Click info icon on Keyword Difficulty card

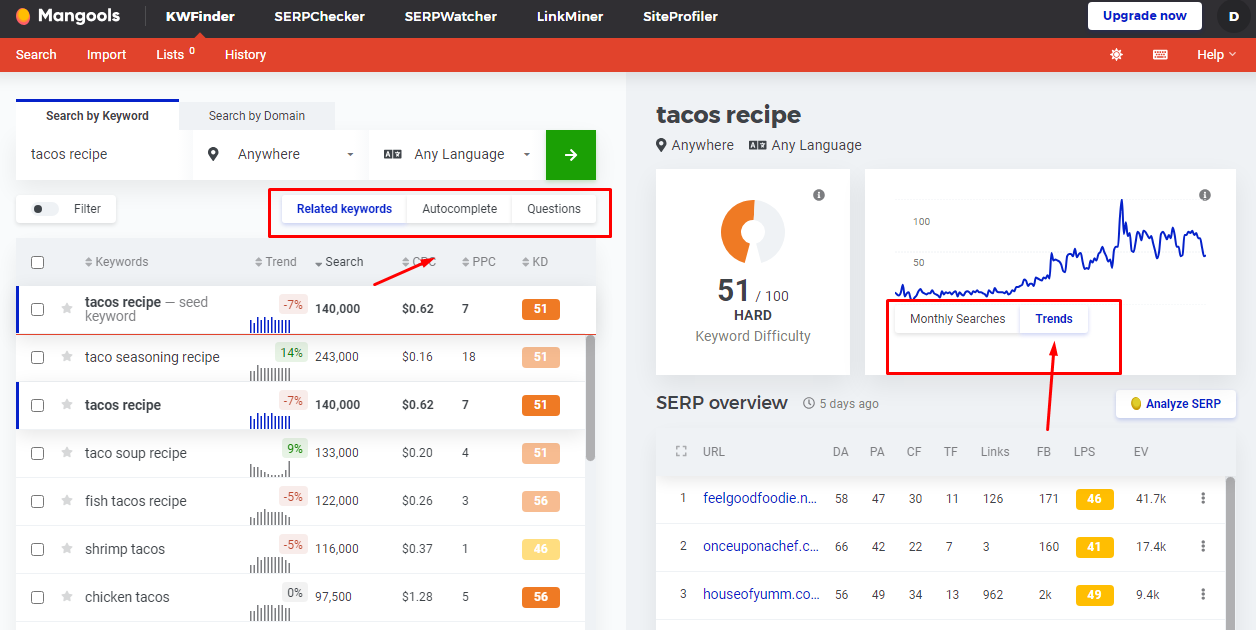pos(819,195)
